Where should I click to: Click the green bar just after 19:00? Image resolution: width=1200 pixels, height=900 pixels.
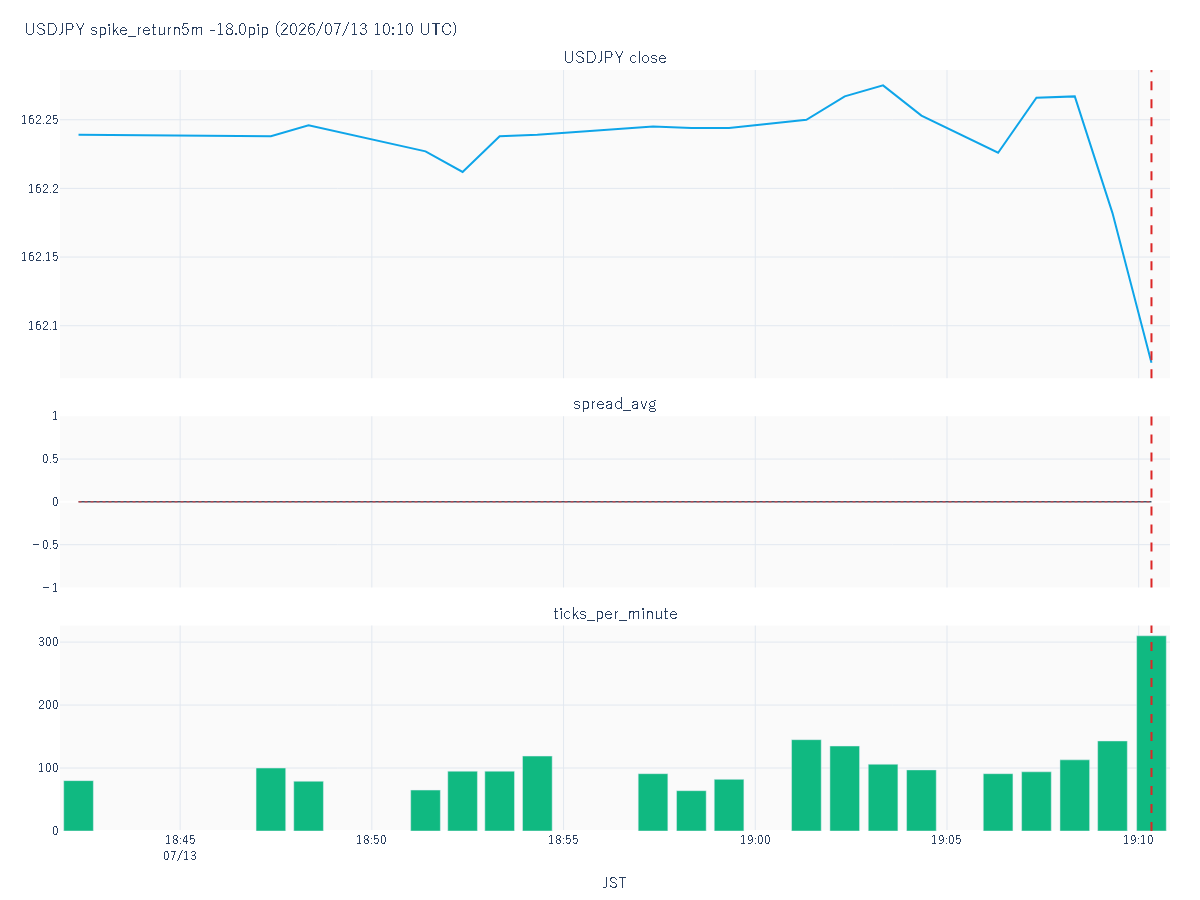[x=806, y=785]
